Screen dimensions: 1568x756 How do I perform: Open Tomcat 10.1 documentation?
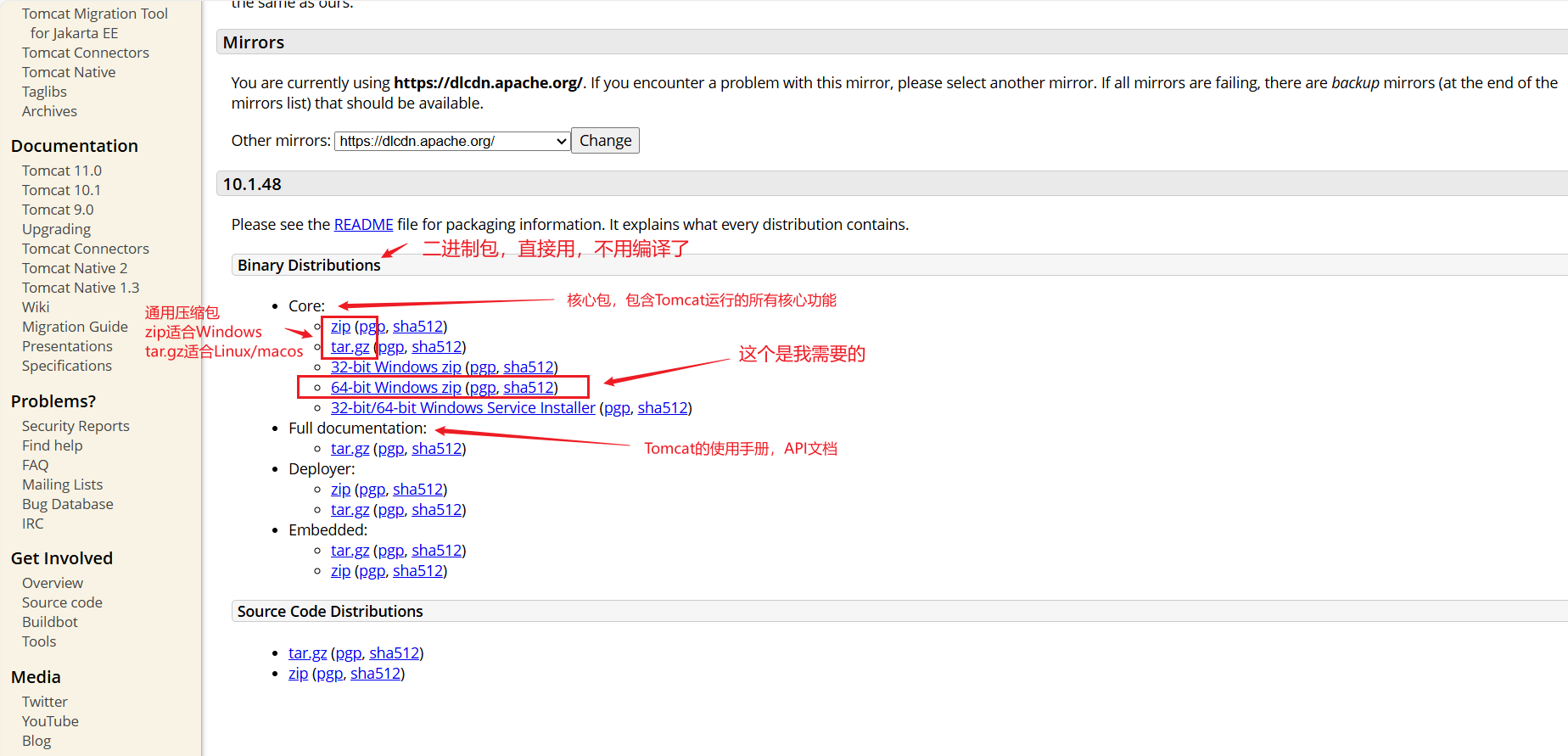(61, 190)
